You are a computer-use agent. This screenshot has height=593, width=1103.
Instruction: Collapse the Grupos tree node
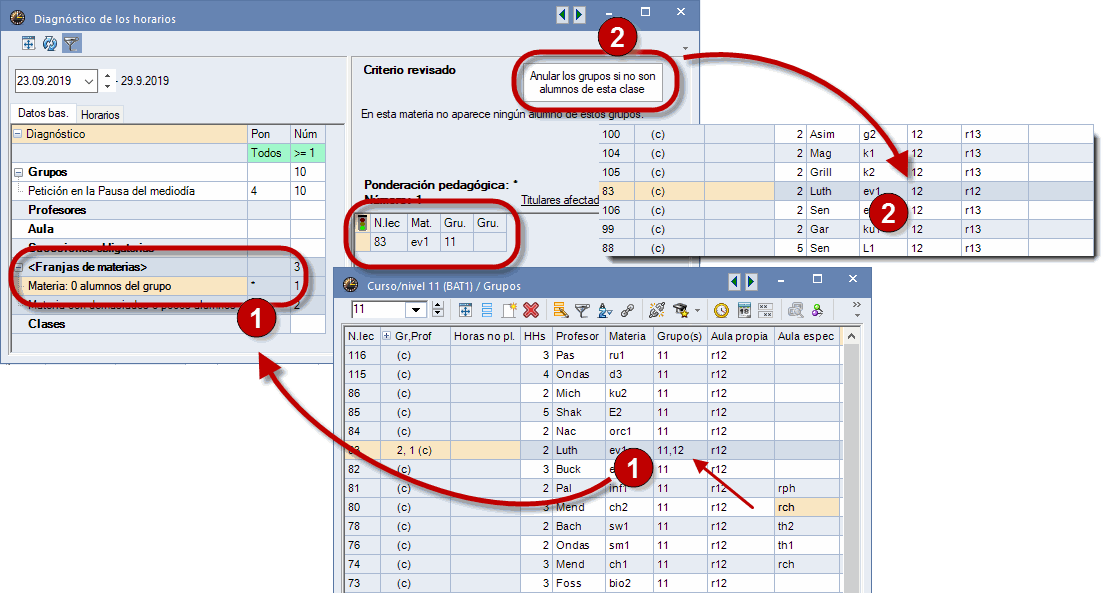tap(18, 172)
